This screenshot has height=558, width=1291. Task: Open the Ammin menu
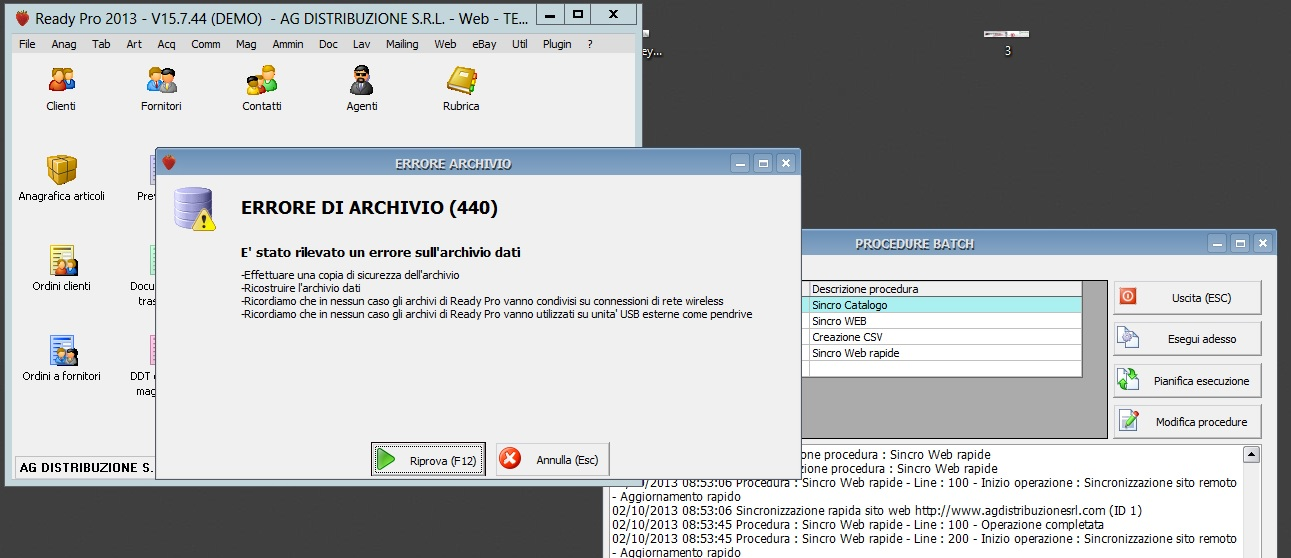click(288, 44)
